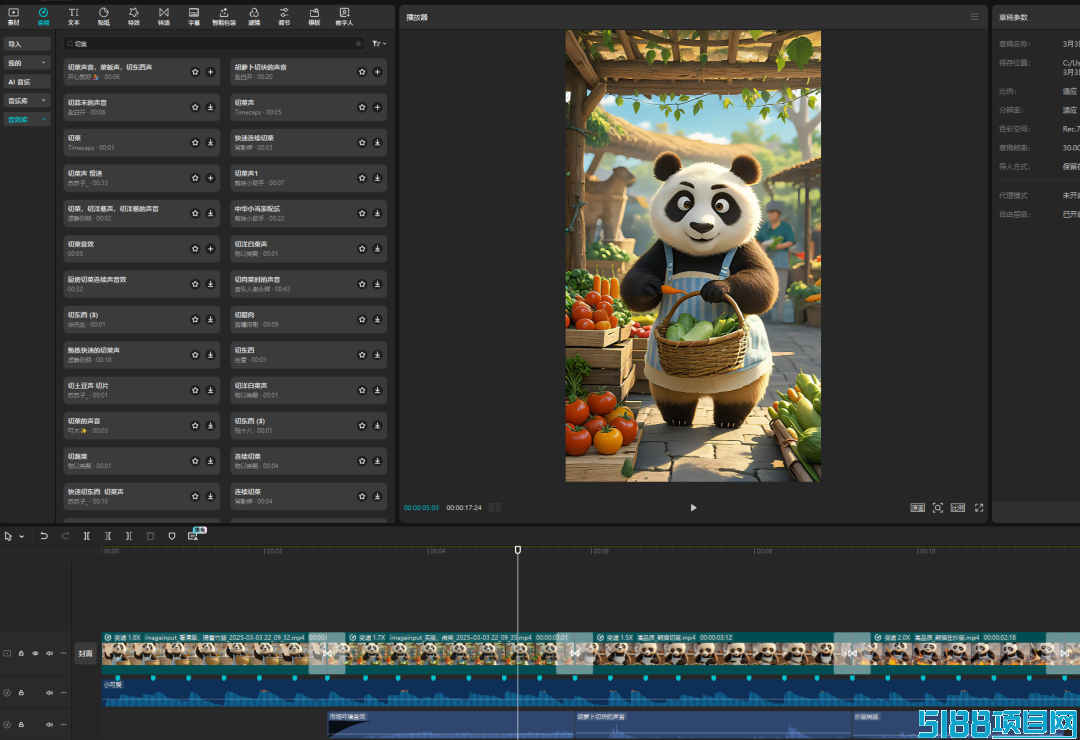Mute the main video track
This screenshot has width=1080, height=740.
tap(49, 653)
